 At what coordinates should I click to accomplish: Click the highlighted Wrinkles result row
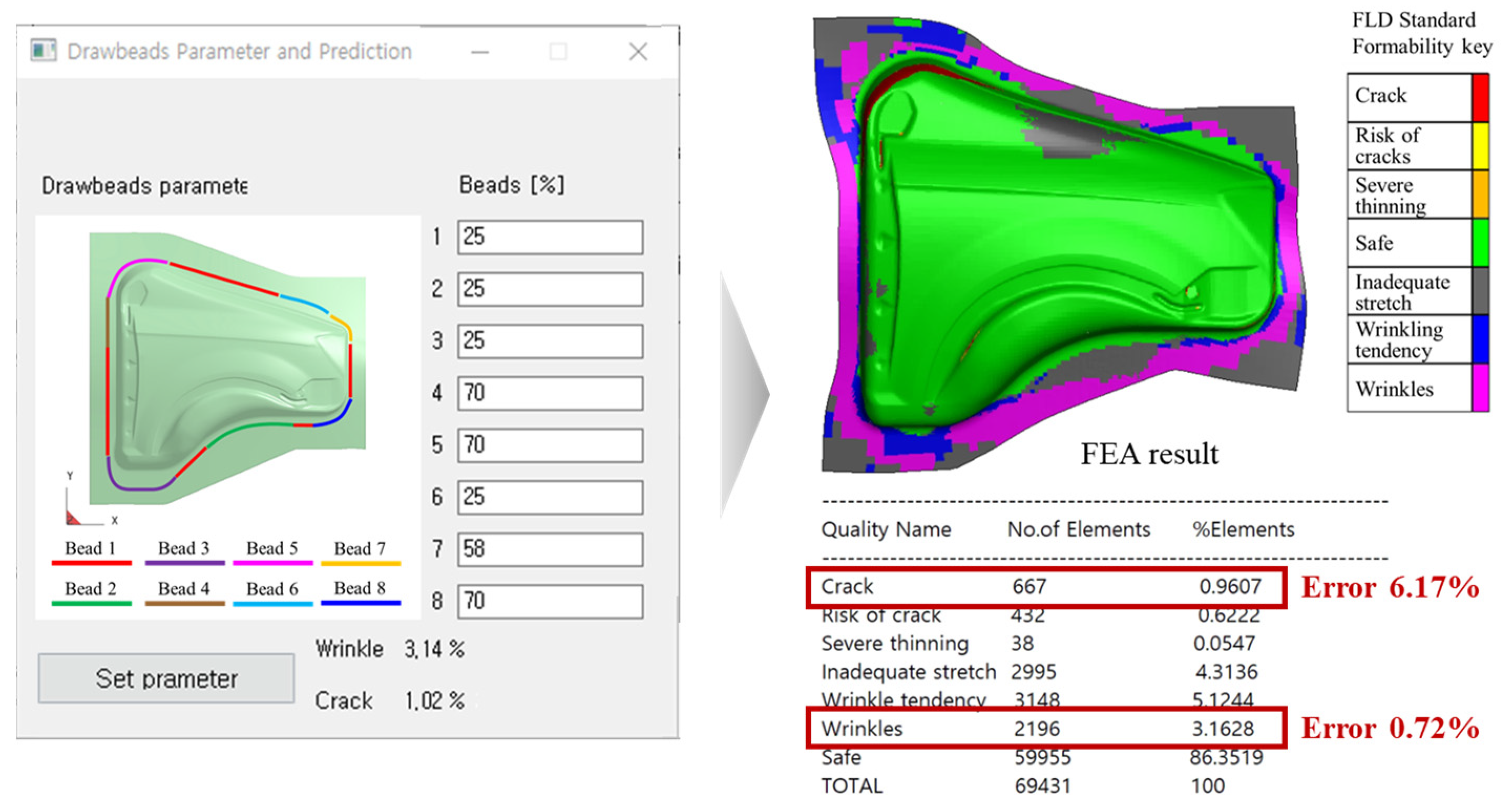[x=1045, y=728]
